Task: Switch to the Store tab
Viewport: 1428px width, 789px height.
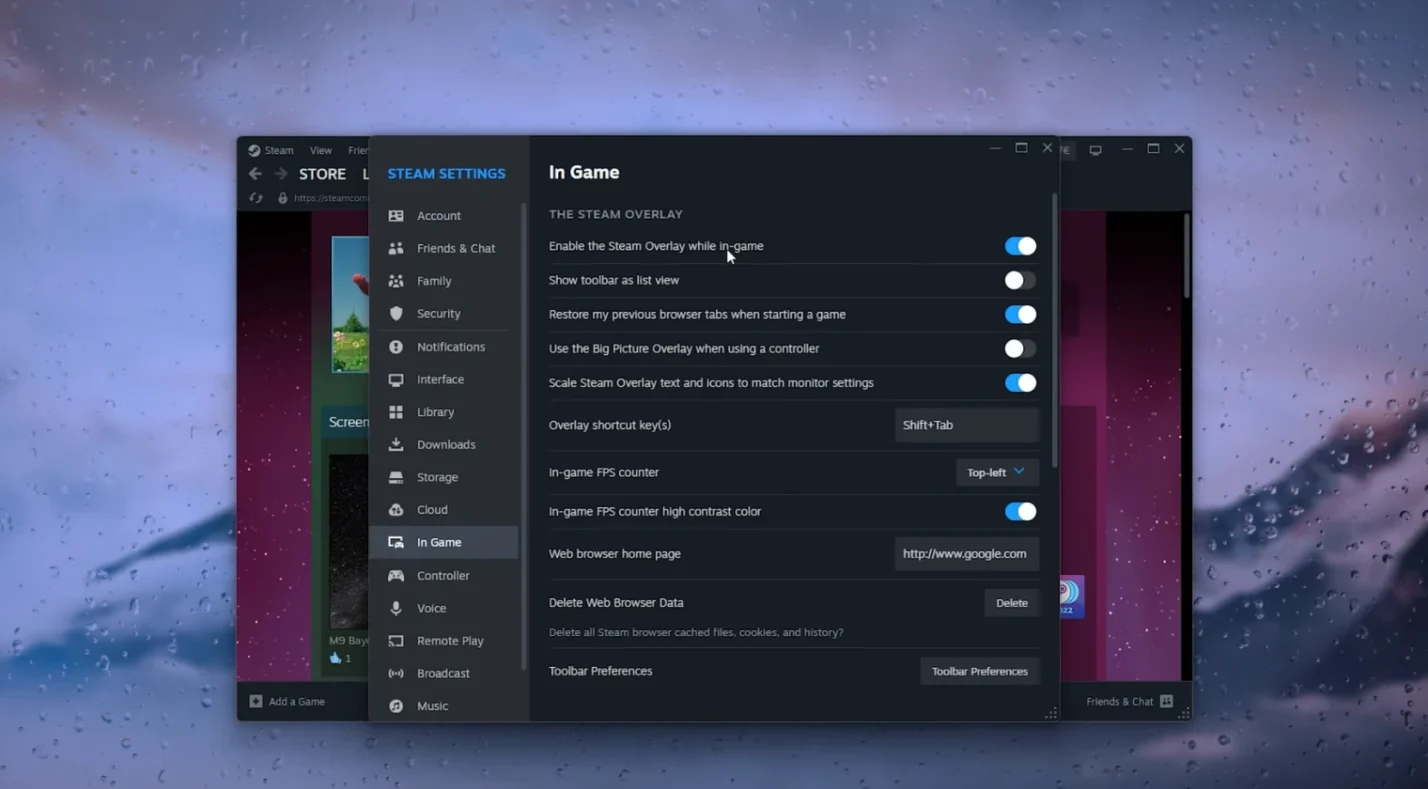Action: coord(322,173)
